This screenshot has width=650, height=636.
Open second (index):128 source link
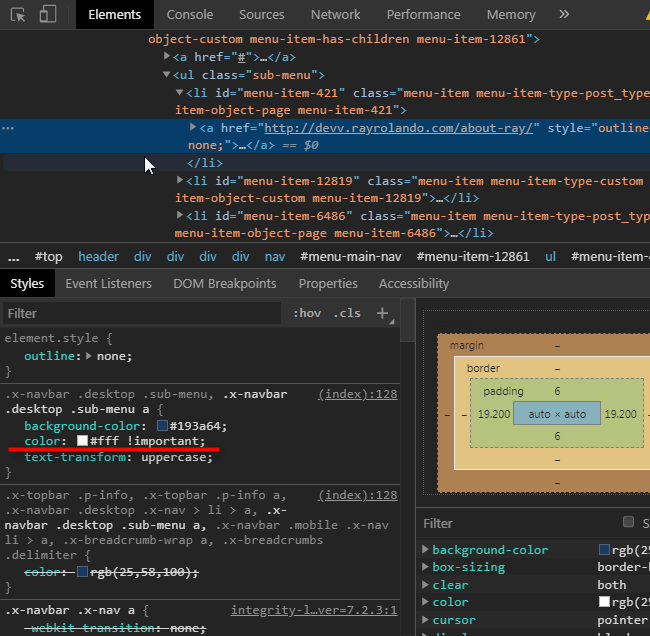click(358, 495)
